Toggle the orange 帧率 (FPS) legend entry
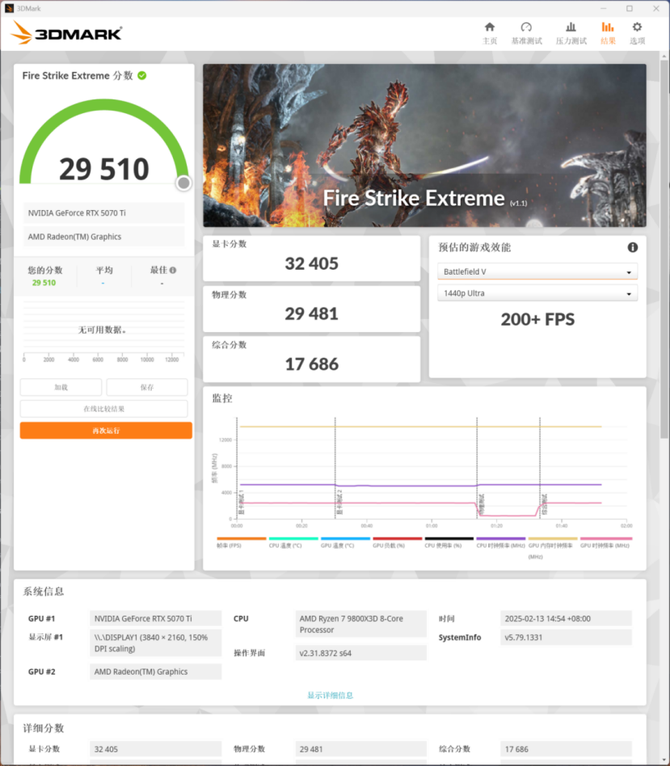The width and height of the screenshot is (670, 766). tap(241, 542)
